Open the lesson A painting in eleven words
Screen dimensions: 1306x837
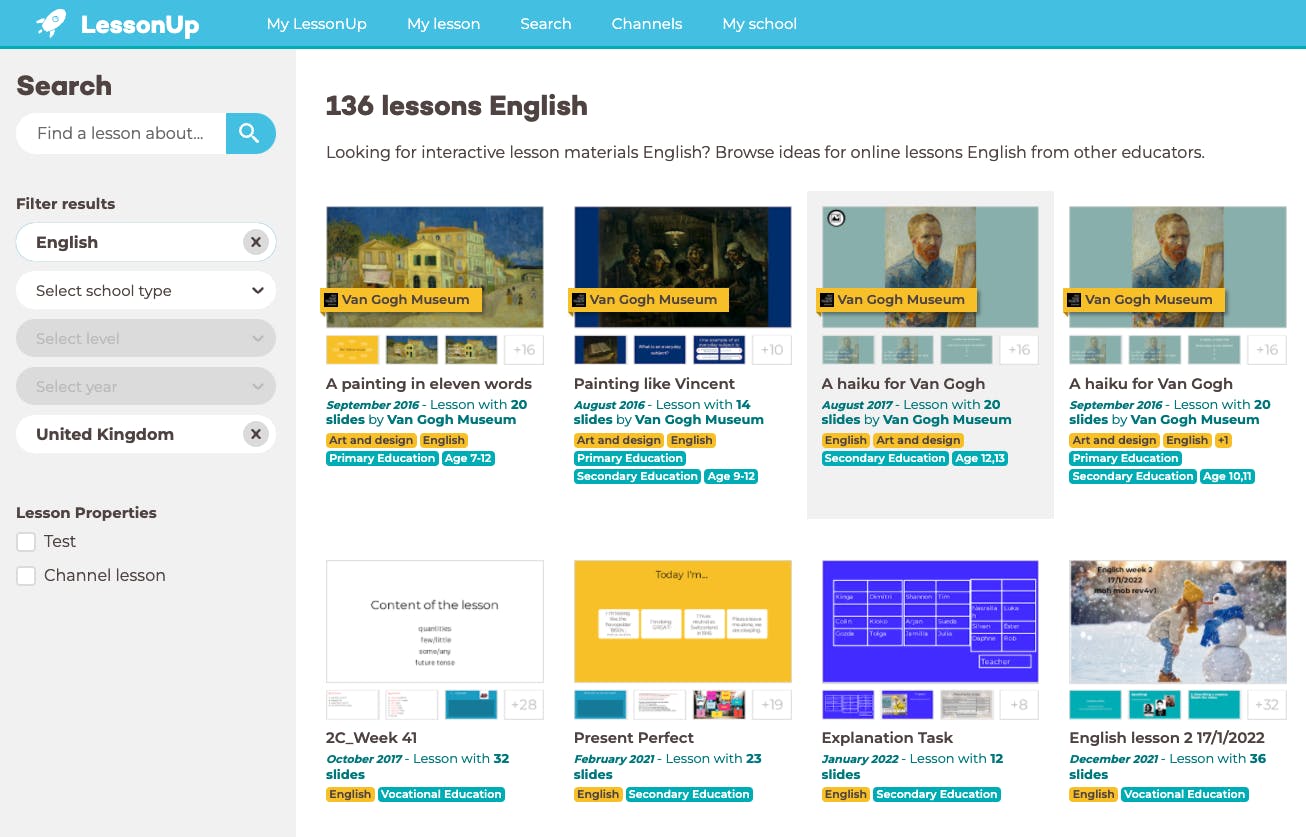pos(429,384)
